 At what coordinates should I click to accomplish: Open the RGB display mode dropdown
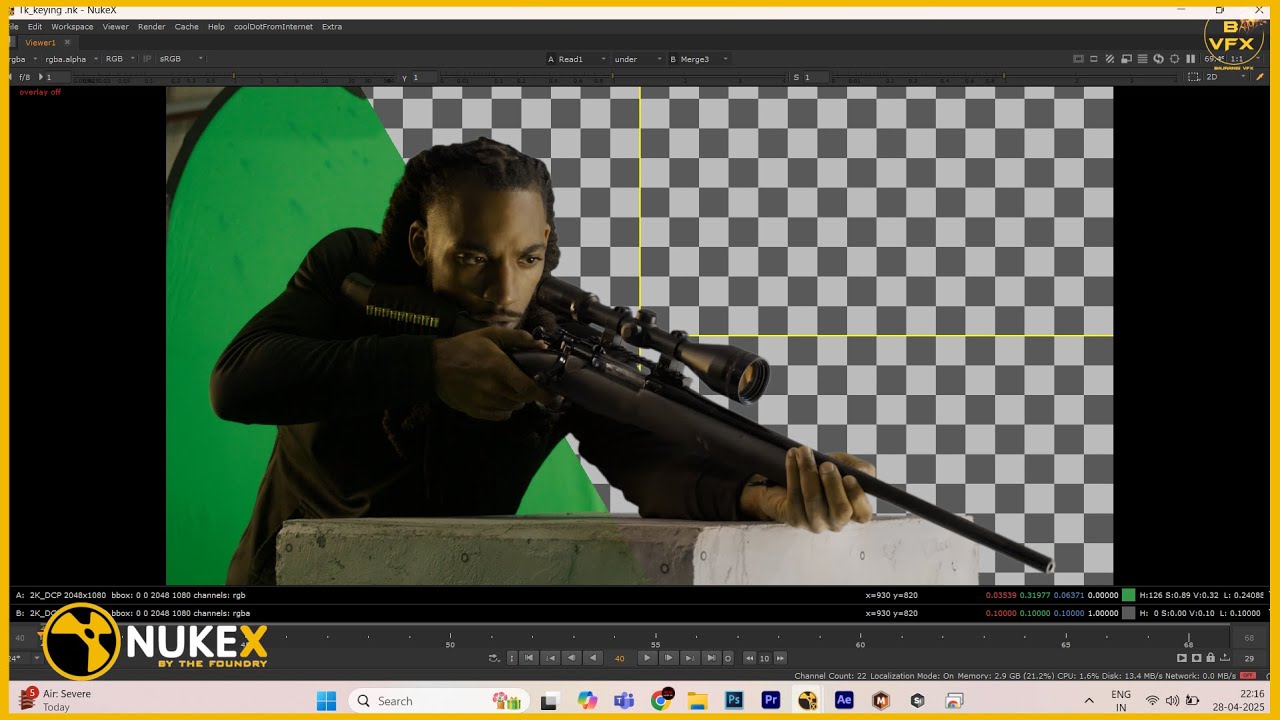click(x=119, y=59)
